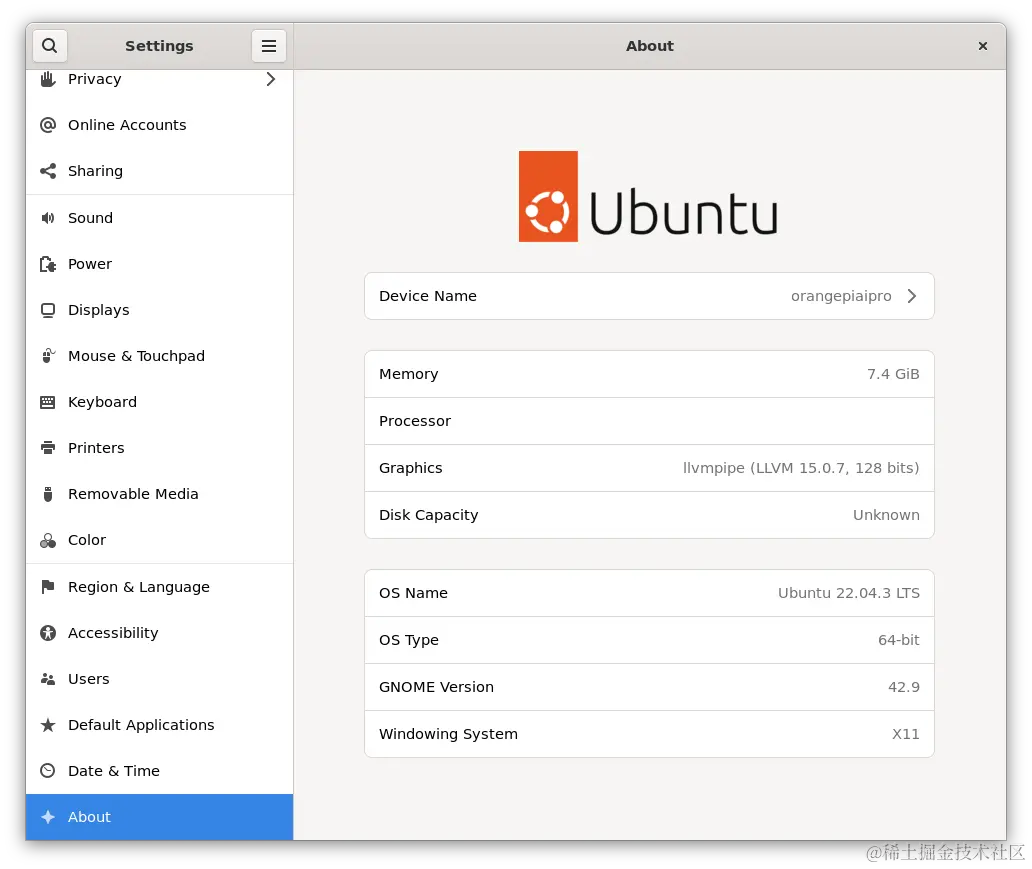Open the Displays panel
The image size is (1032, 869).
coord(159,310)
